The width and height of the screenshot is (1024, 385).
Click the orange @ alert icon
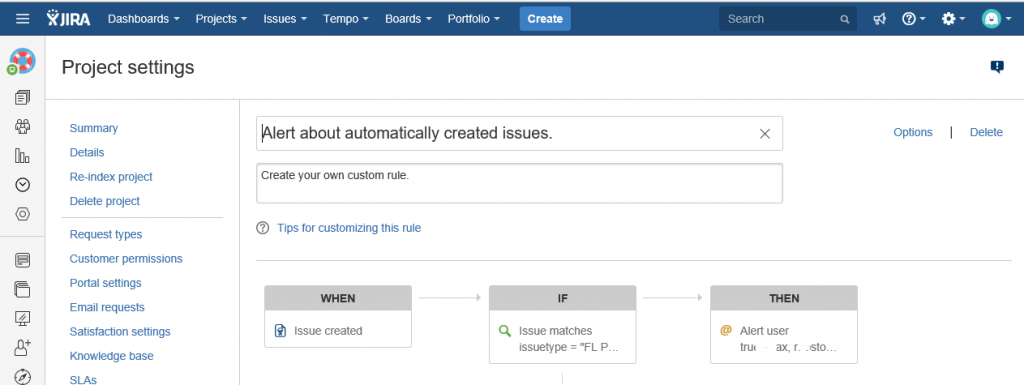[726, 331]
